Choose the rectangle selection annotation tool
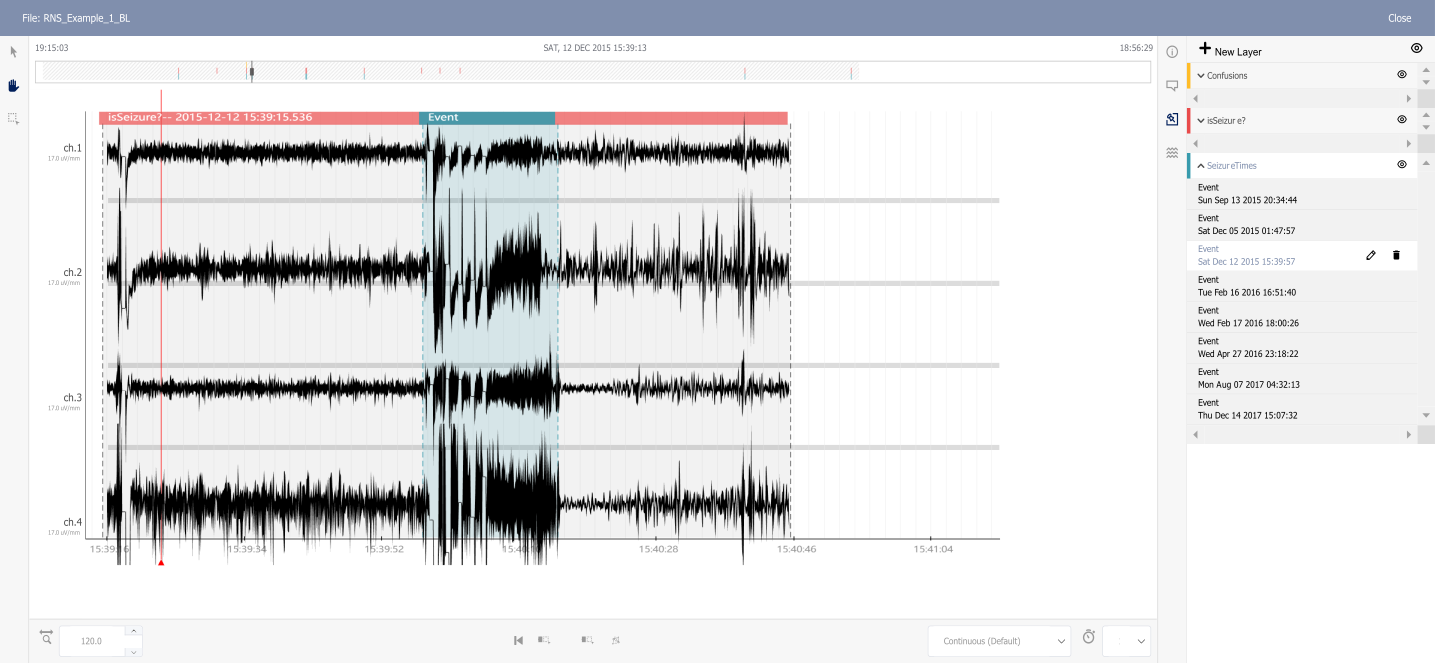 pyautogui.click(x=14, y=118)
